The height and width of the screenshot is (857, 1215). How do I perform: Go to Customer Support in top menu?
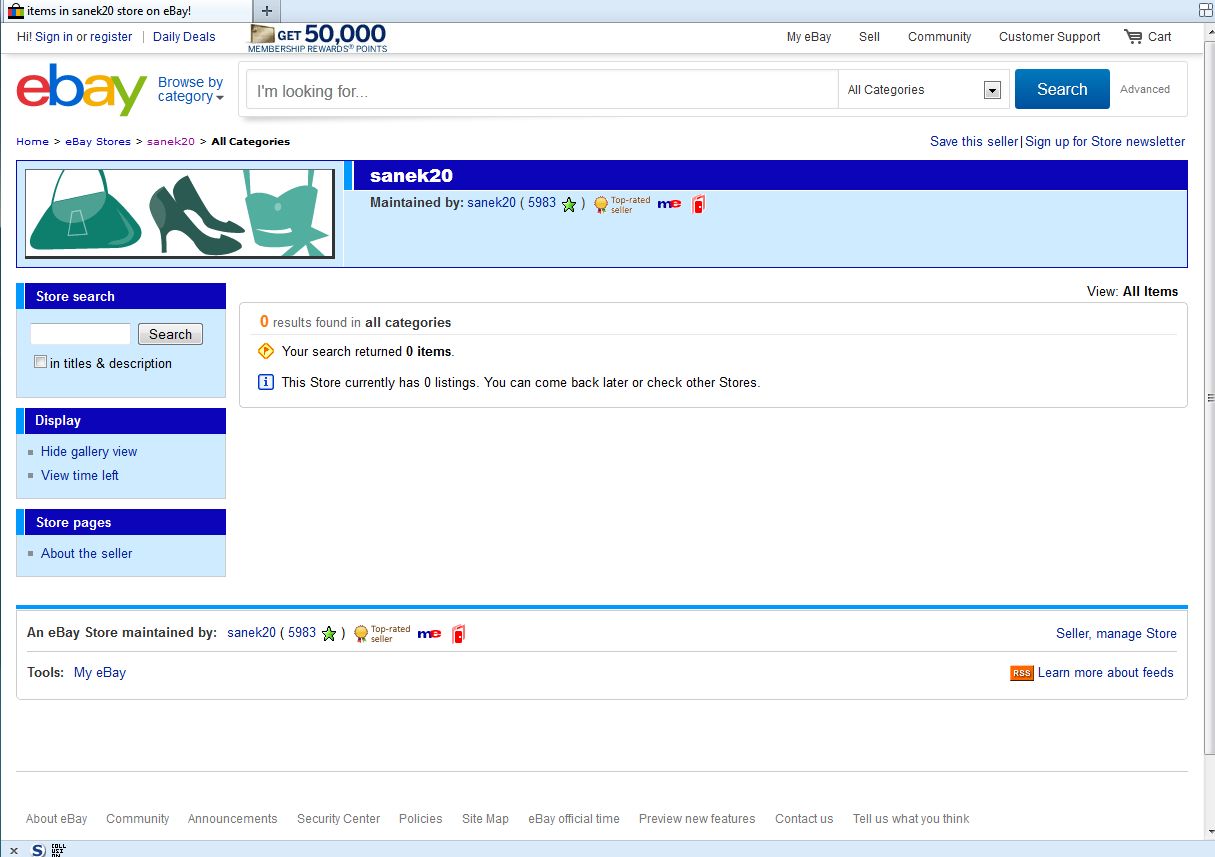[1049, 37]
